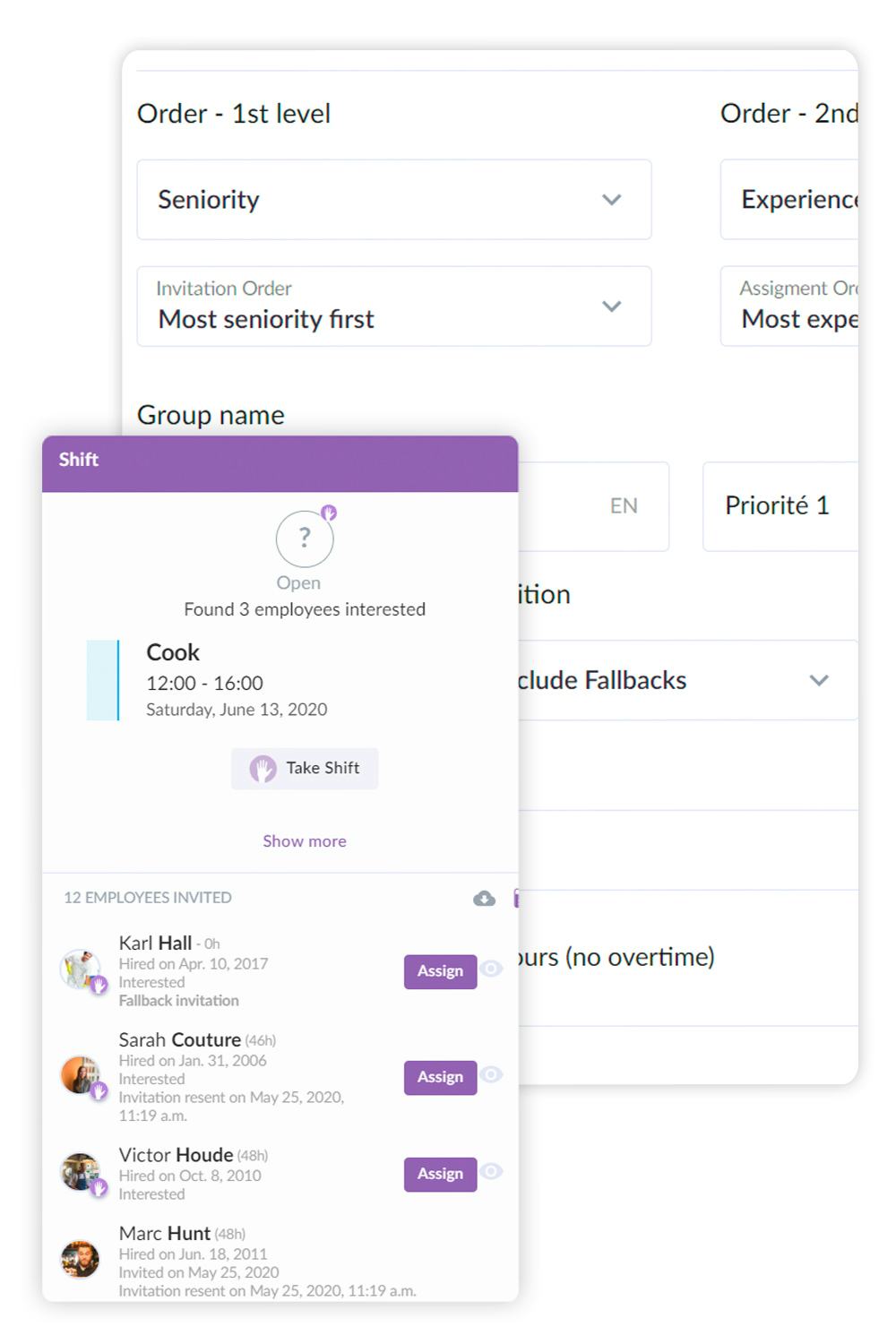Screen dimensions: 896x1344
Task: Click Victor Houde's avatar
Action: [80, 1172]
